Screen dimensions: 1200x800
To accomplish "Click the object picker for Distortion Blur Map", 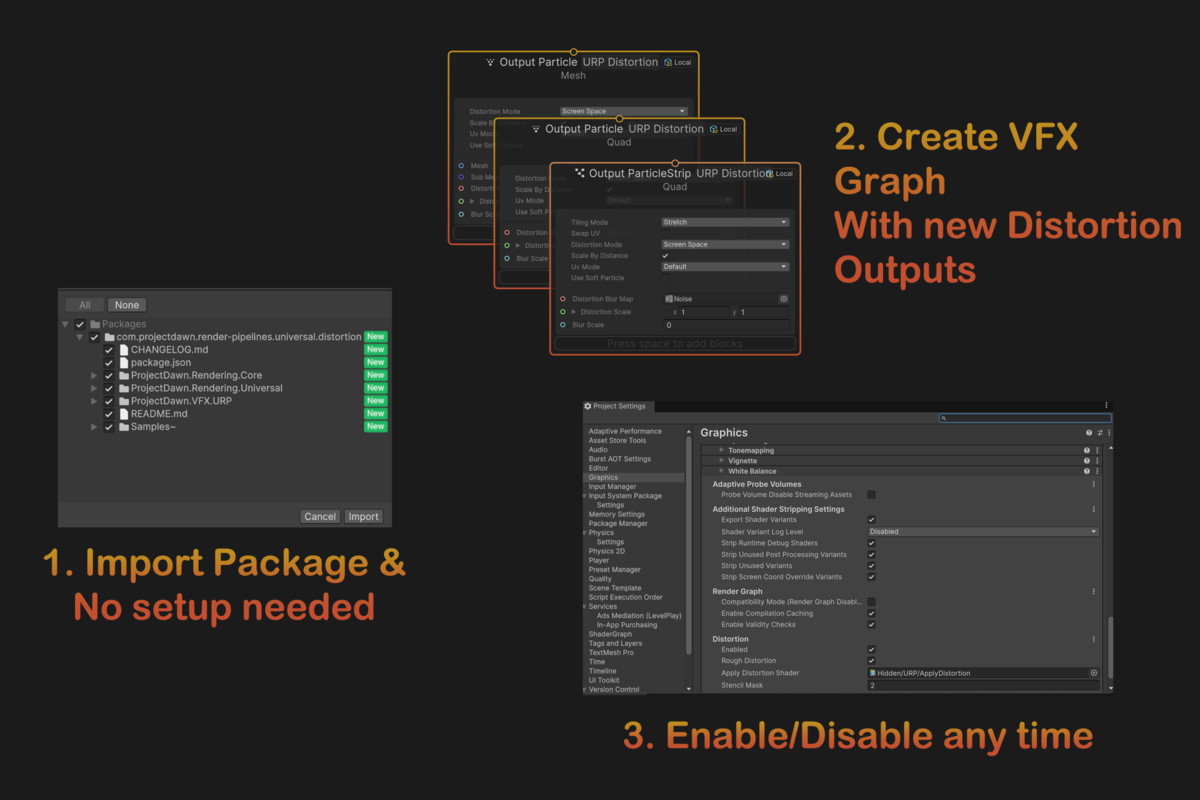I will 783,299.
